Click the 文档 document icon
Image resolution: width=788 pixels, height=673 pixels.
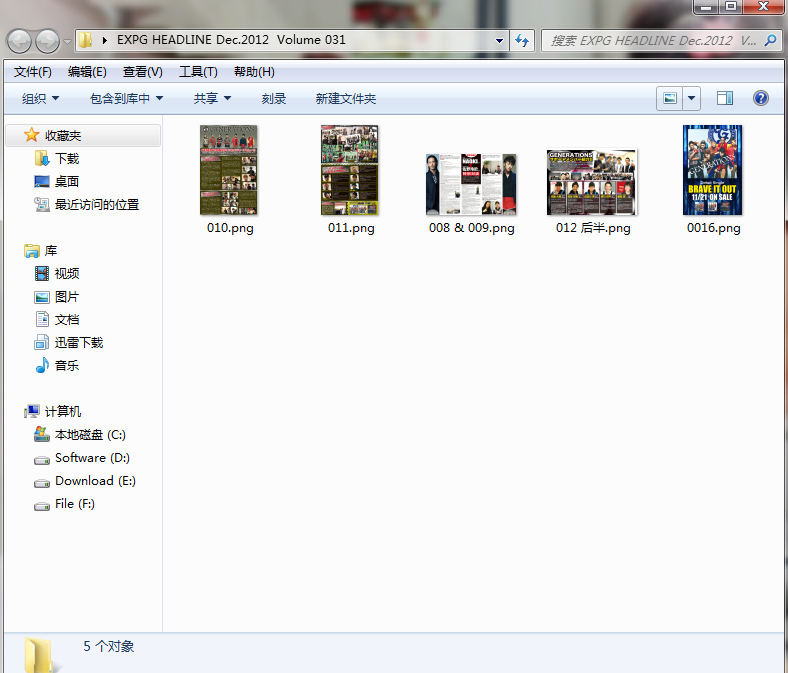click(x=42, y=319)
